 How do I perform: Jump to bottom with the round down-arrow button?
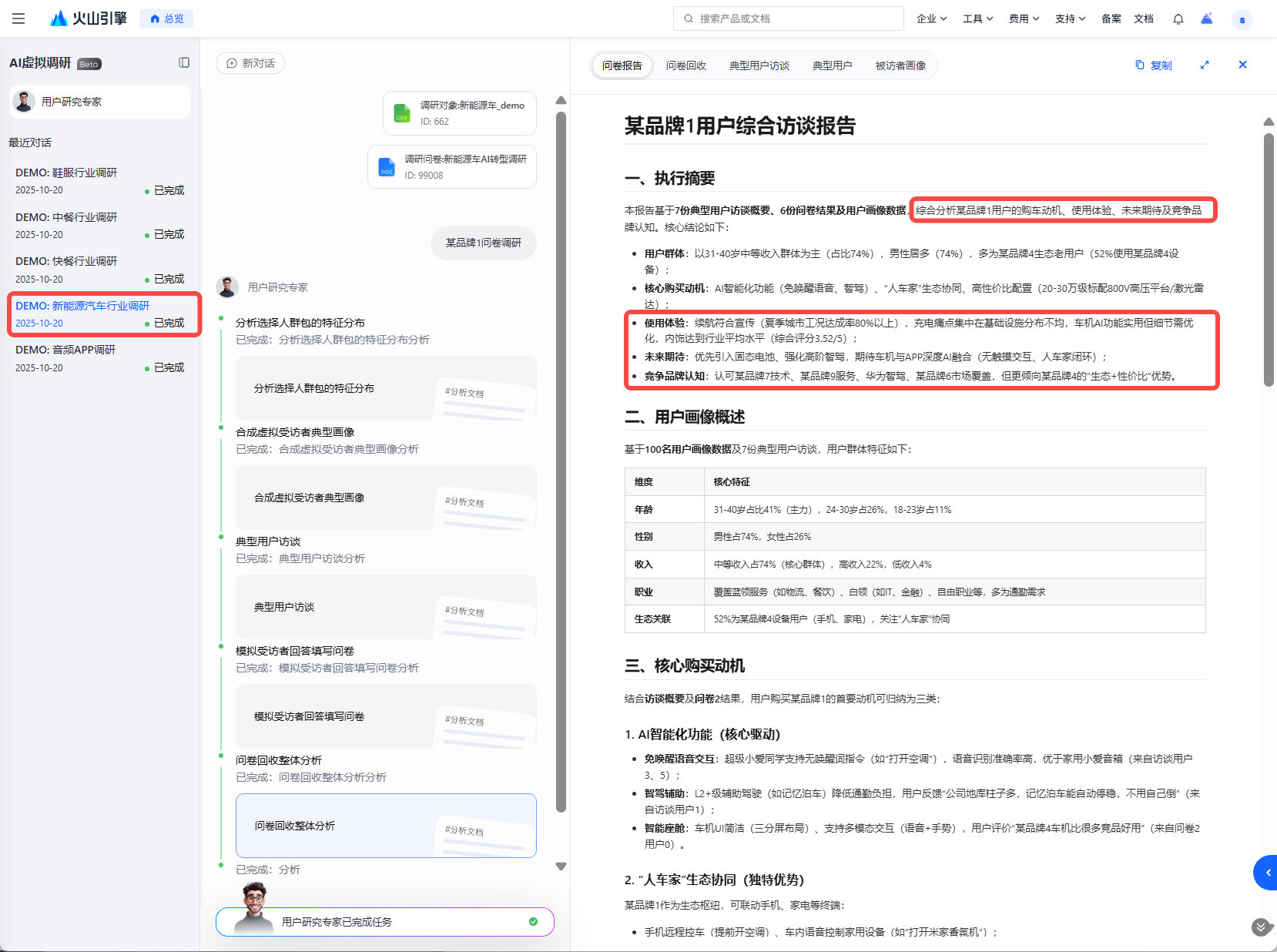pyautogui.click(x=1261, y=927)
